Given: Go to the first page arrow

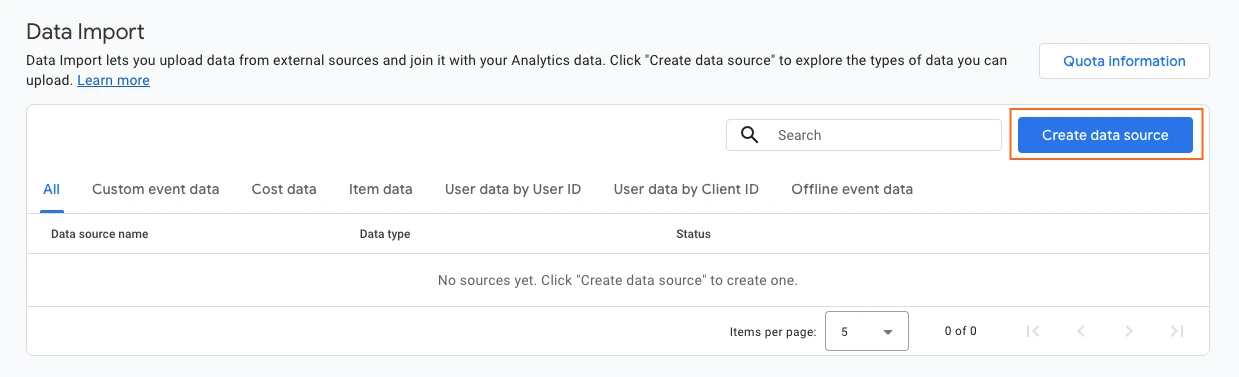Looking at the screenshot, I should [1034, 331].
